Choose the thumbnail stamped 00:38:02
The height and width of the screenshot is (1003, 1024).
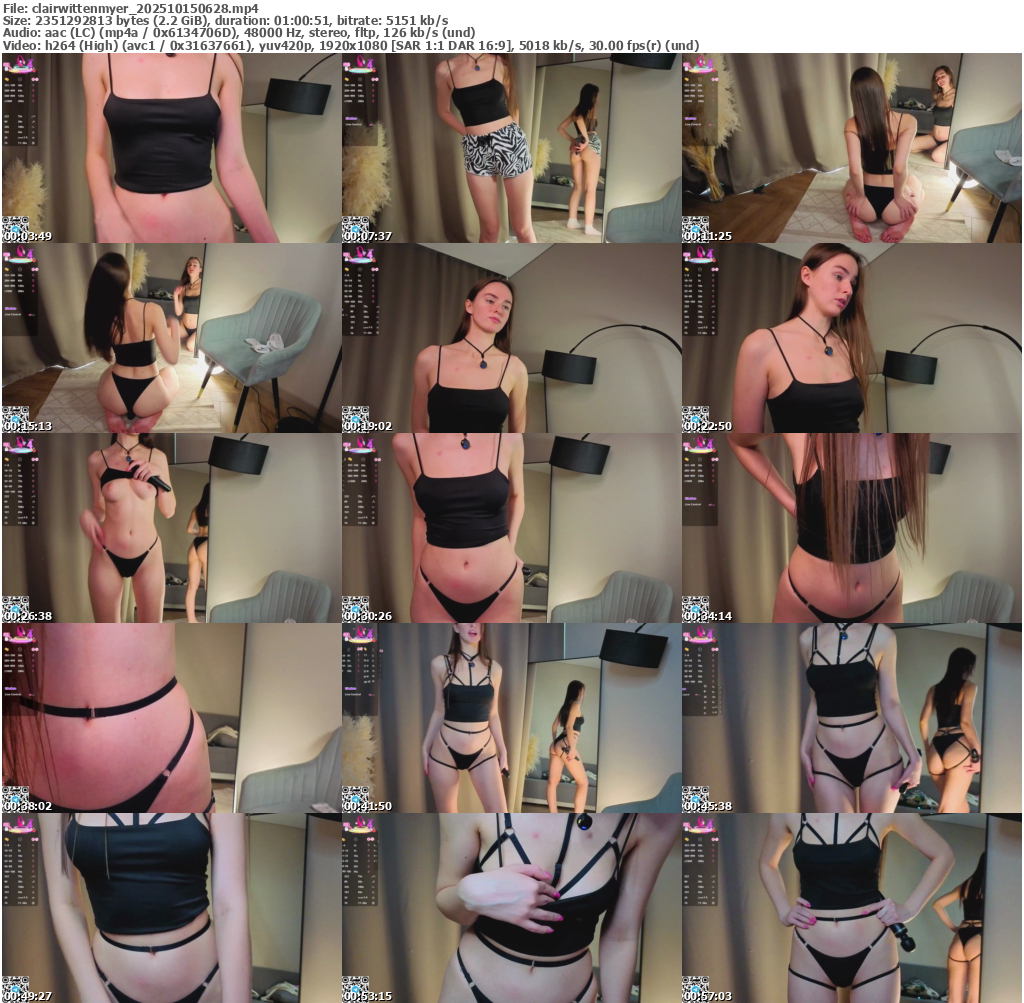(x=171, y=718)
